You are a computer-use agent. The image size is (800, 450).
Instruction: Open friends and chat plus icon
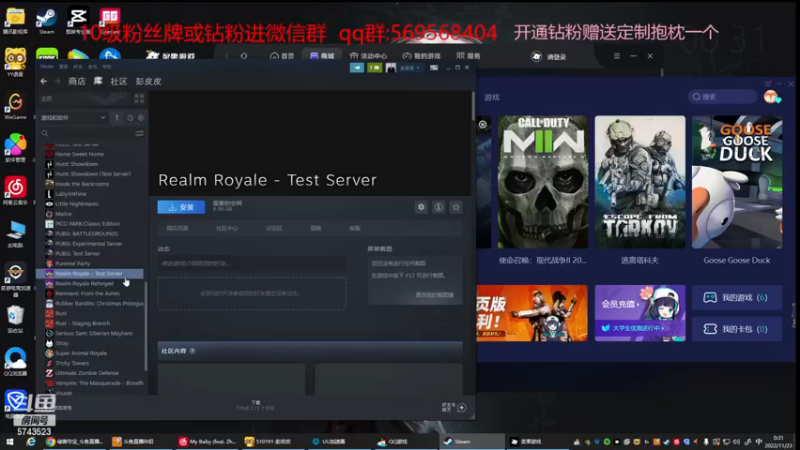point(461,407)
